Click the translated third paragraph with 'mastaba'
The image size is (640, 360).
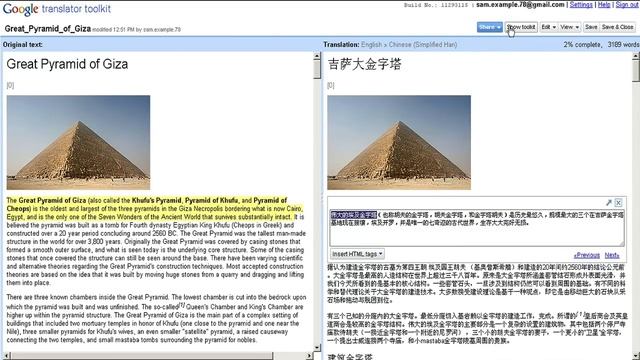pyautogui.click(x=477, y=329)
